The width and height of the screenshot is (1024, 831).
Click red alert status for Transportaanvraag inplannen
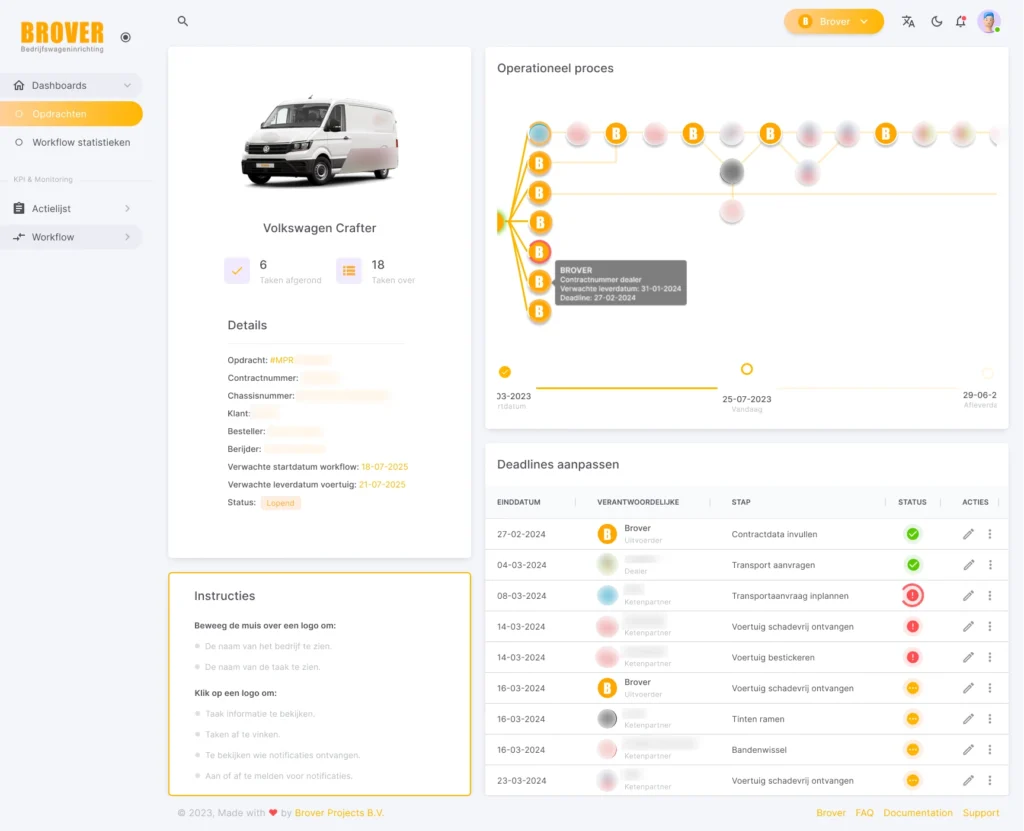click(x=912, y=596)
